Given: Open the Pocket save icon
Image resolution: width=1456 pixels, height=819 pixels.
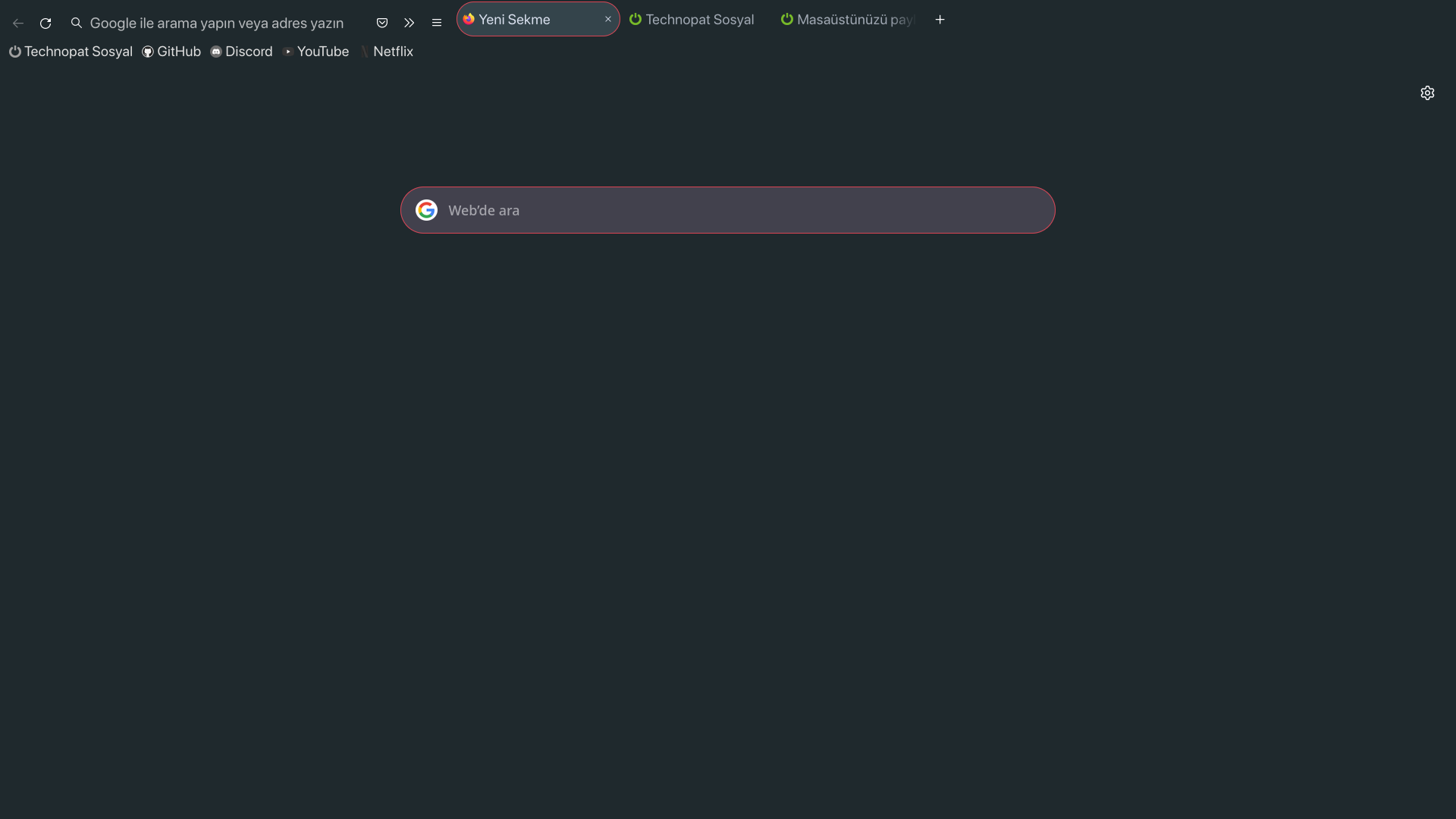Looking at the screenshot, I should 382,23.
